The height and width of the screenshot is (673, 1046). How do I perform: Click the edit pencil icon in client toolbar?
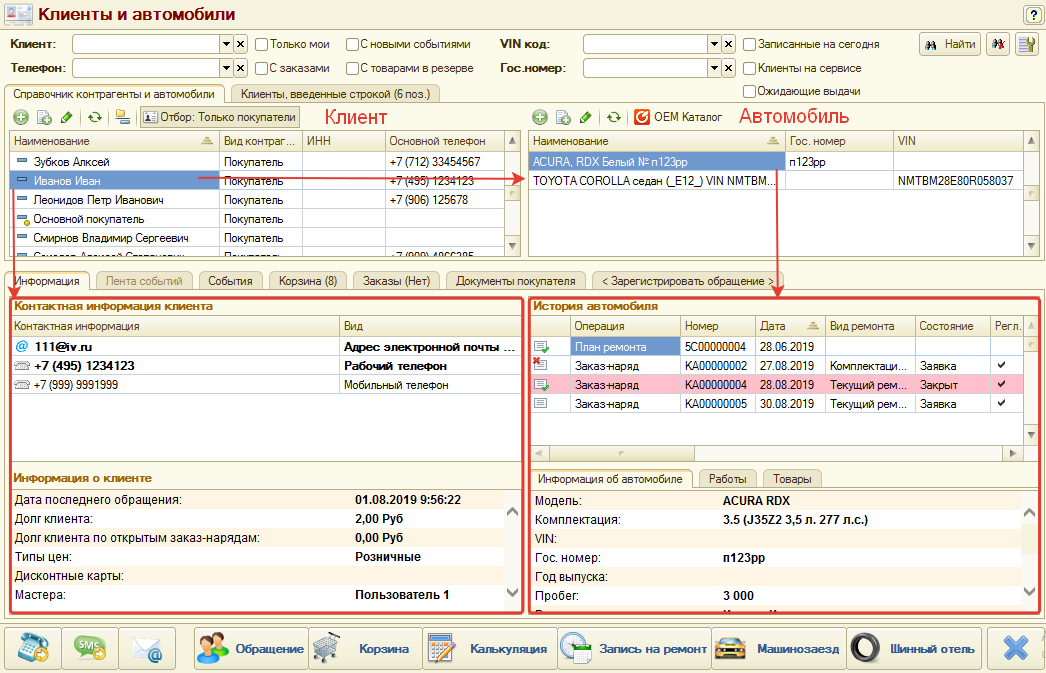tap(66, 117)
